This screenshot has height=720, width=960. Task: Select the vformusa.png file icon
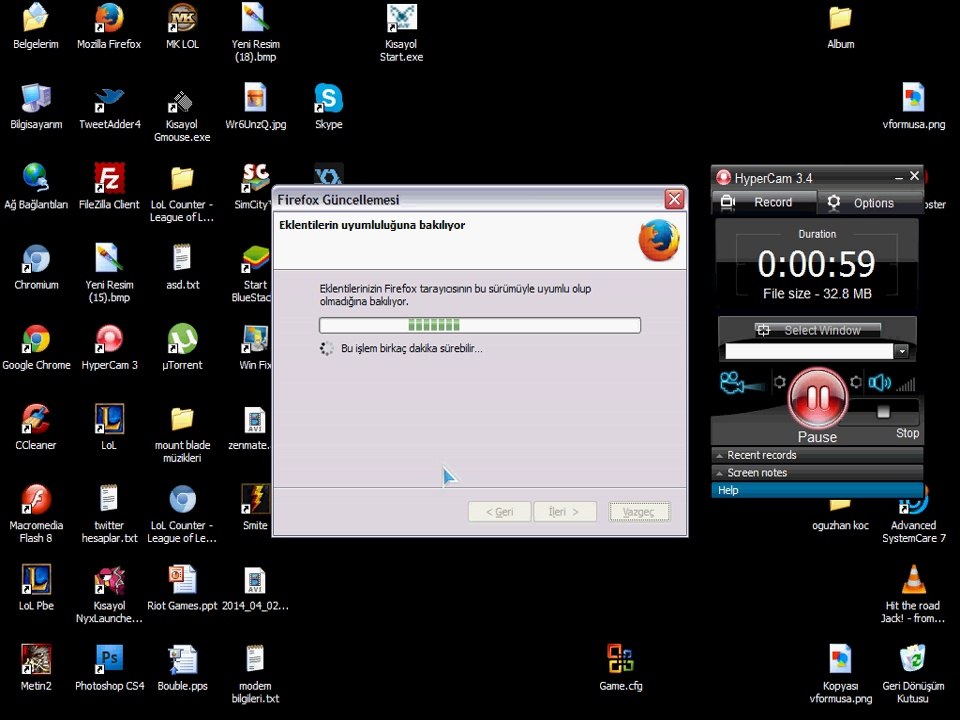[913, 98]
